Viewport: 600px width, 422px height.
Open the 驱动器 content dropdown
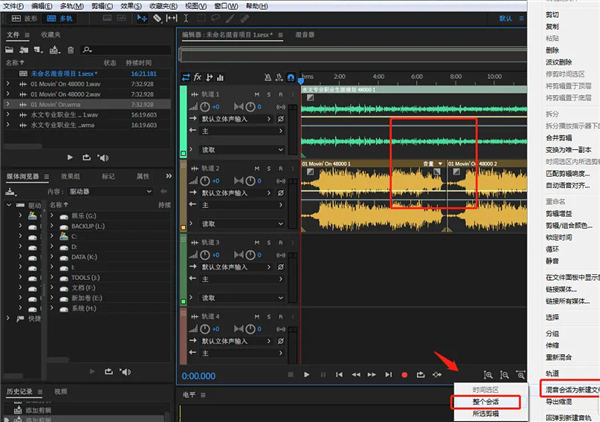pos(110,189)
